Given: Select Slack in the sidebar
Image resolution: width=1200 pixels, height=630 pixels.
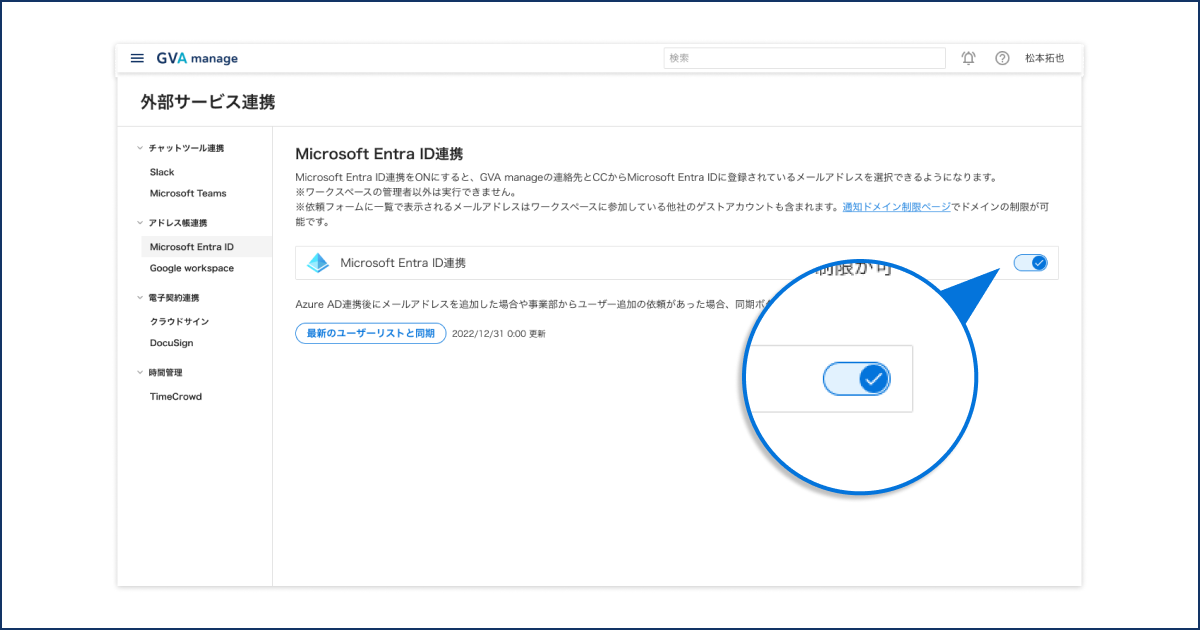Looking at the screenshot, I should 162,172.
